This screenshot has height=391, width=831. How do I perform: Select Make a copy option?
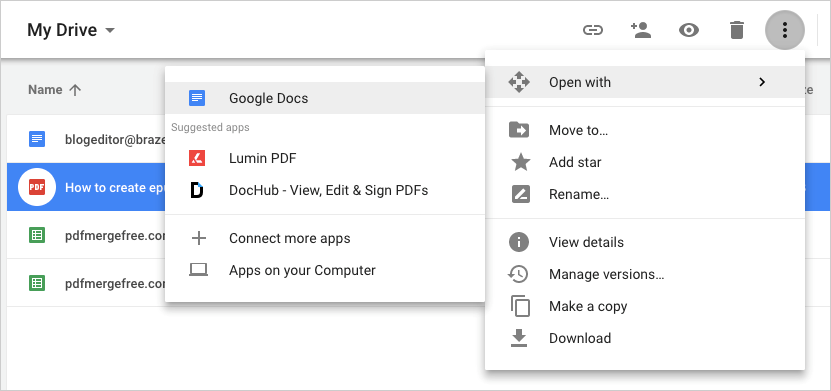(645, 306)
